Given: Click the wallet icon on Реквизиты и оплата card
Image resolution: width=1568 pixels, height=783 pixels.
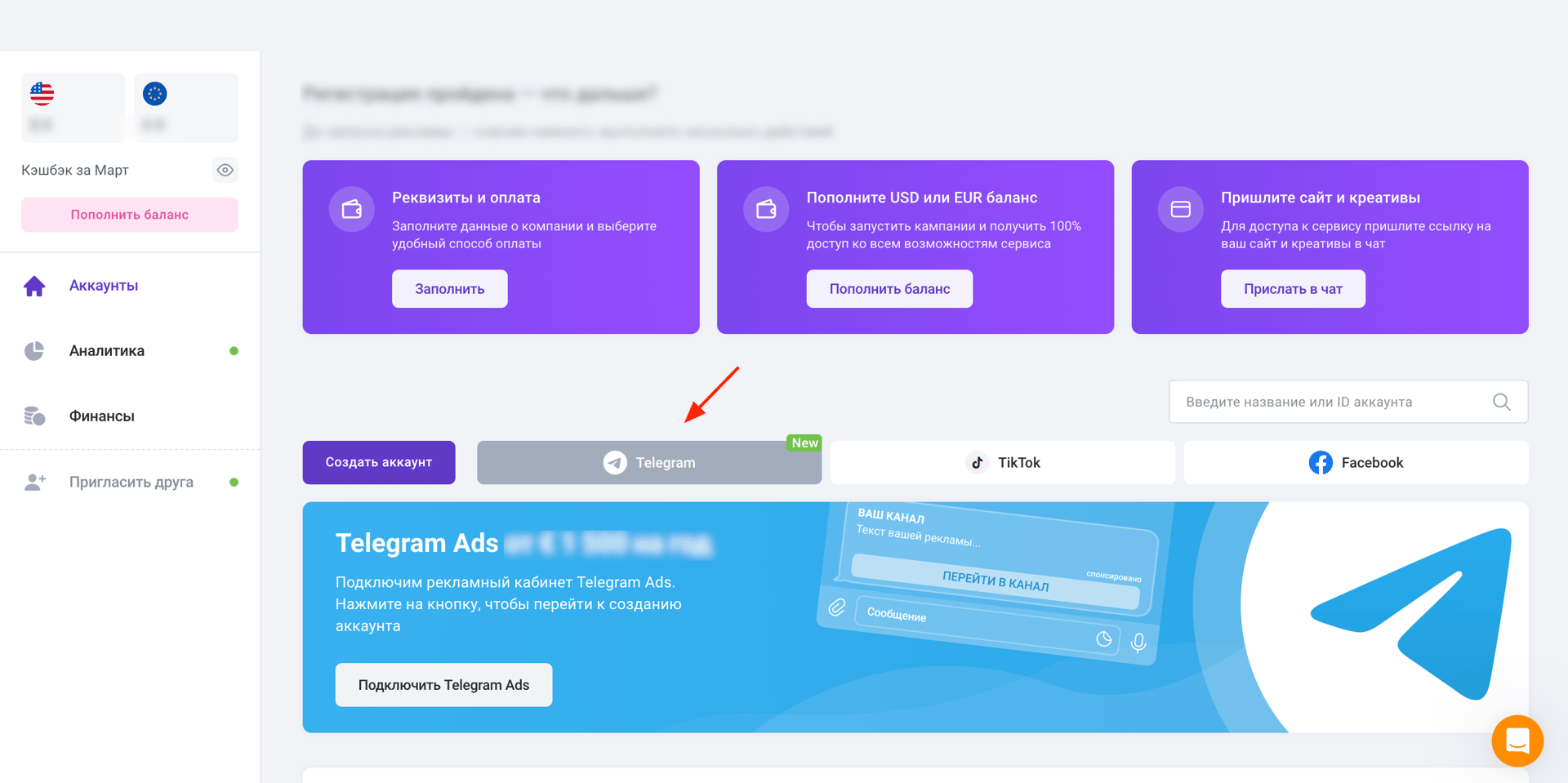Looking at the screenshot, I should (352, 209).
